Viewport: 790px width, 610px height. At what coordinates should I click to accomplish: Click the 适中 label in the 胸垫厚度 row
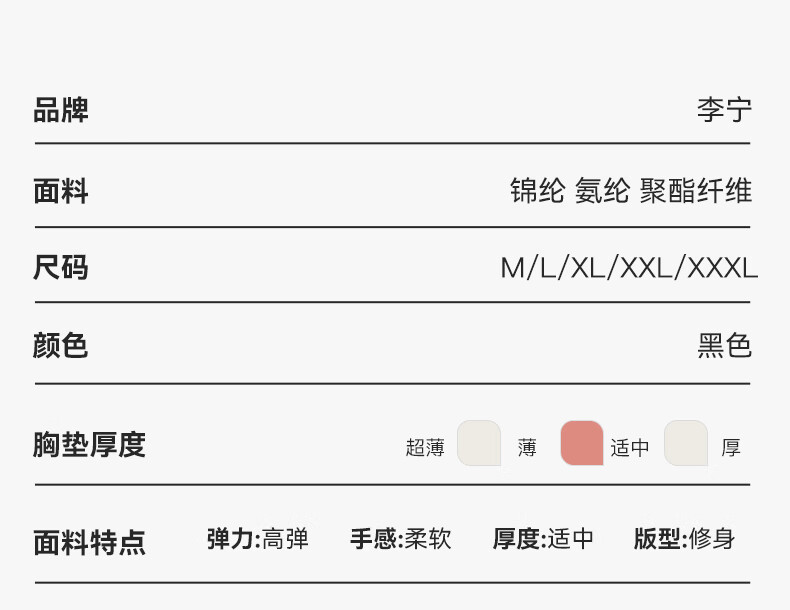point(630,448)
